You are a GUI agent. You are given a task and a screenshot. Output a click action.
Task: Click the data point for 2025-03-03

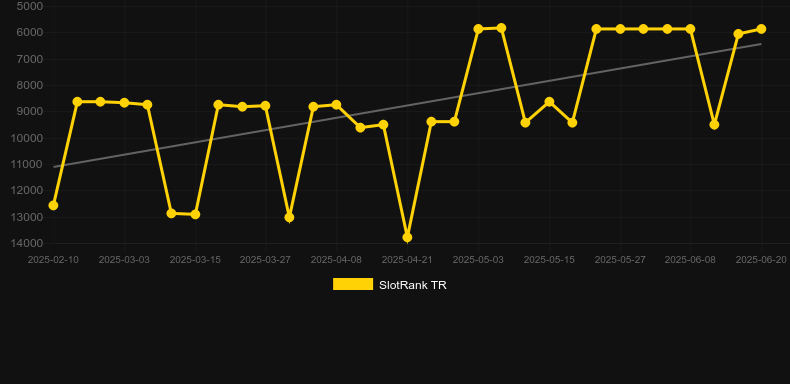pyautogui.click(x=124, y=103)
